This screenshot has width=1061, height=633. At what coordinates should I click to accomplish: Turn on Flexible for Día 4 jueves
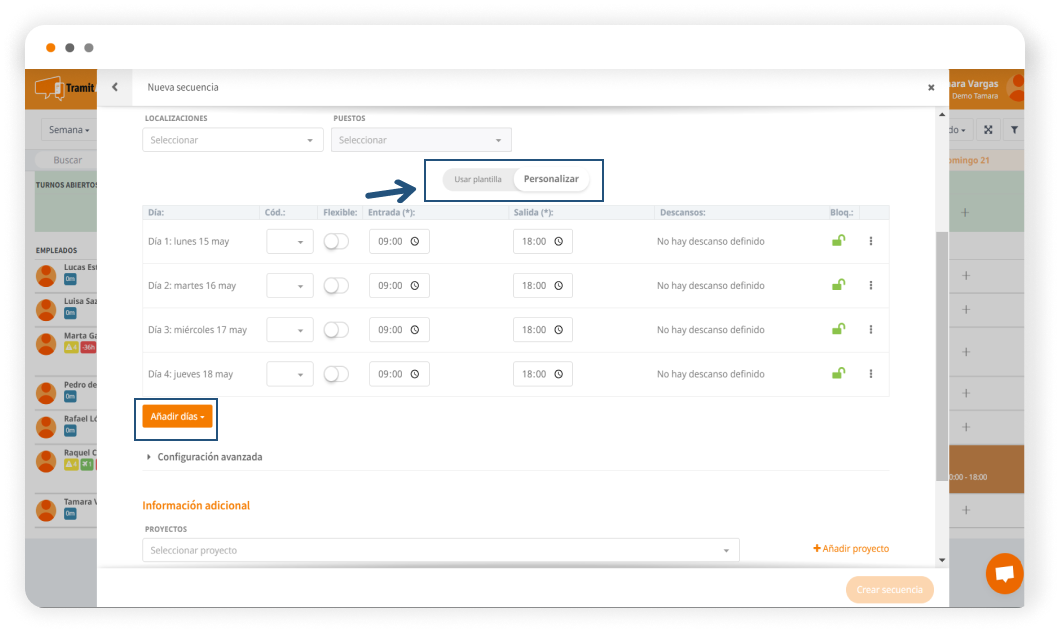pyautogui.click(x=336, y=373)
